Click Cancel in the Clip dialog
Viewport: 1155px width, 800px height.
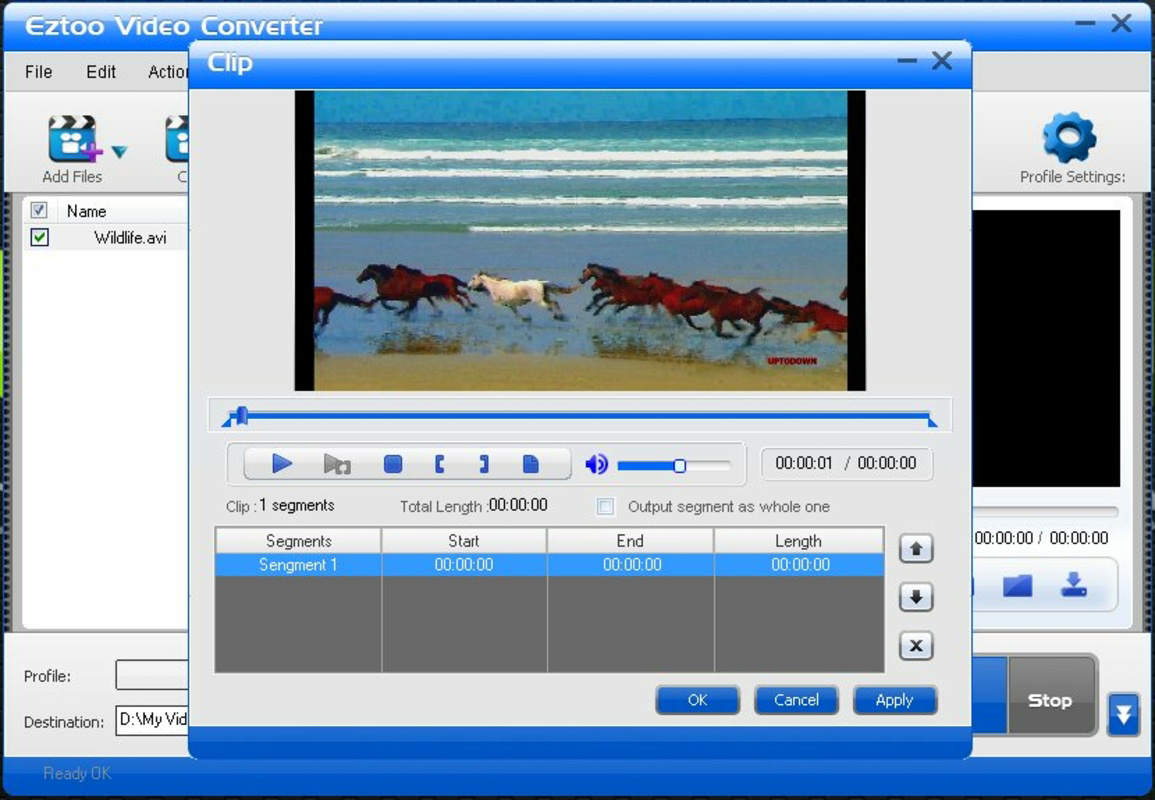click(x=796, y=700)
